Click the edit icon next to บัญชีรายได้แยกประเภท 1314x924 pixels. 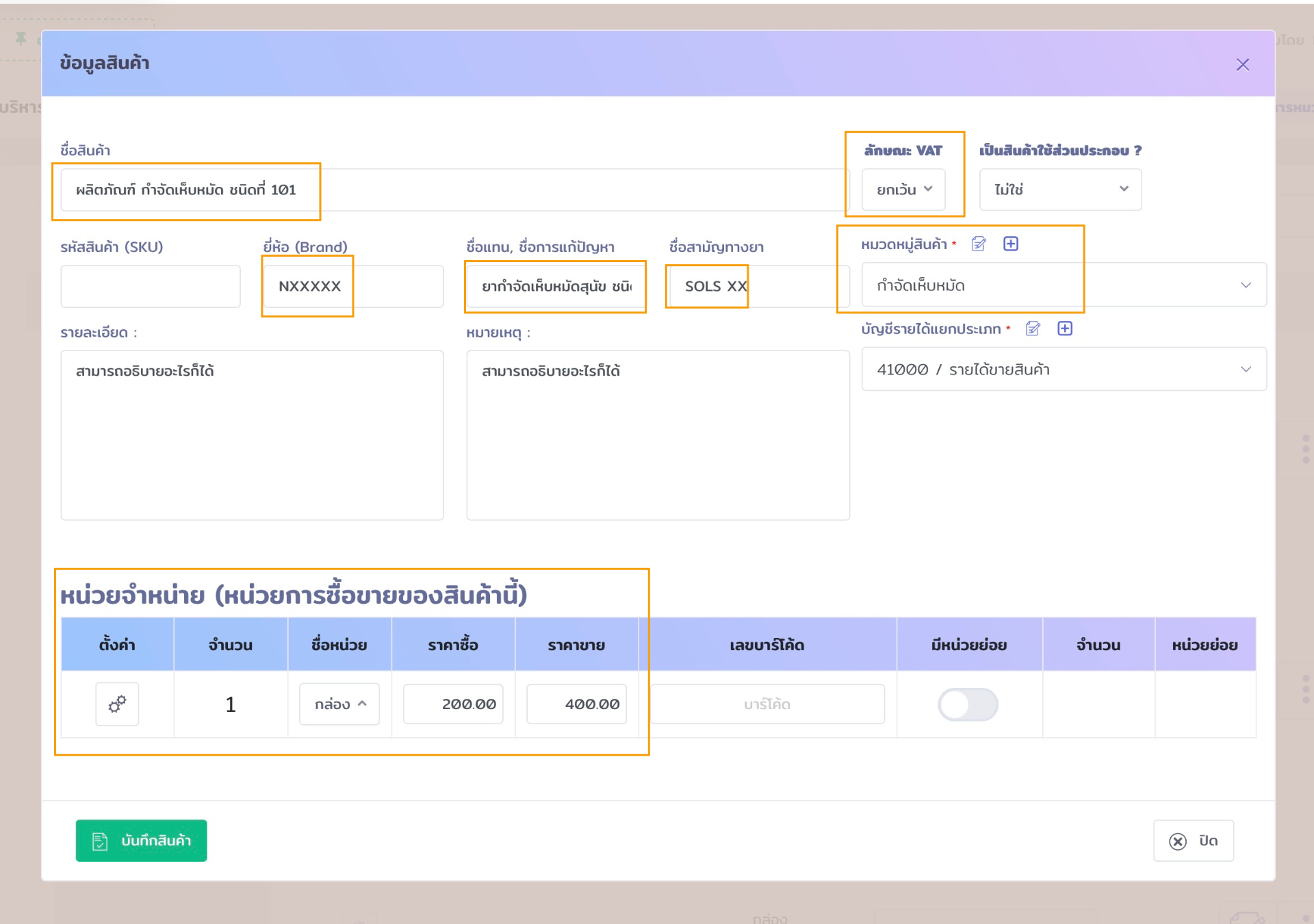click(x=1033, y=329)
